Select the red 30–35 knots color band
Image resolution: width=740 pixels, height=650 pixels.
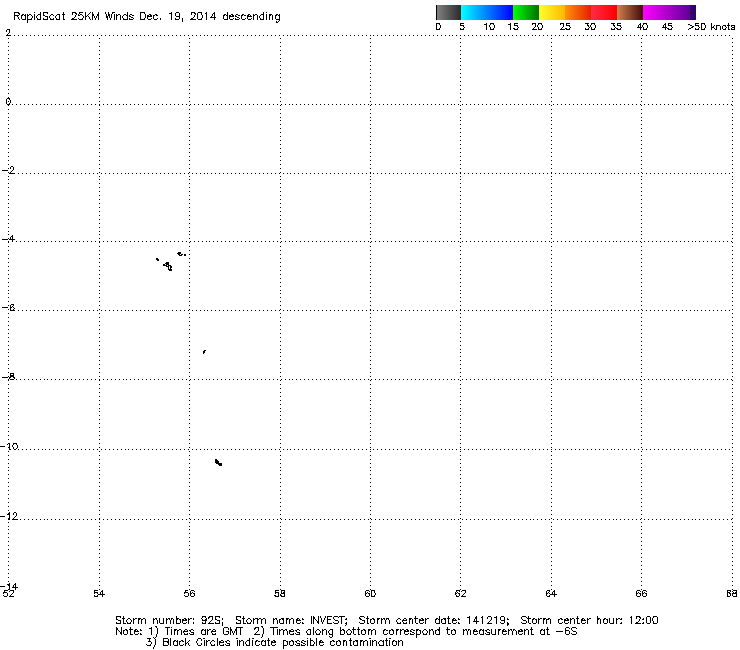pyautogui.click(x=604, y=12)
